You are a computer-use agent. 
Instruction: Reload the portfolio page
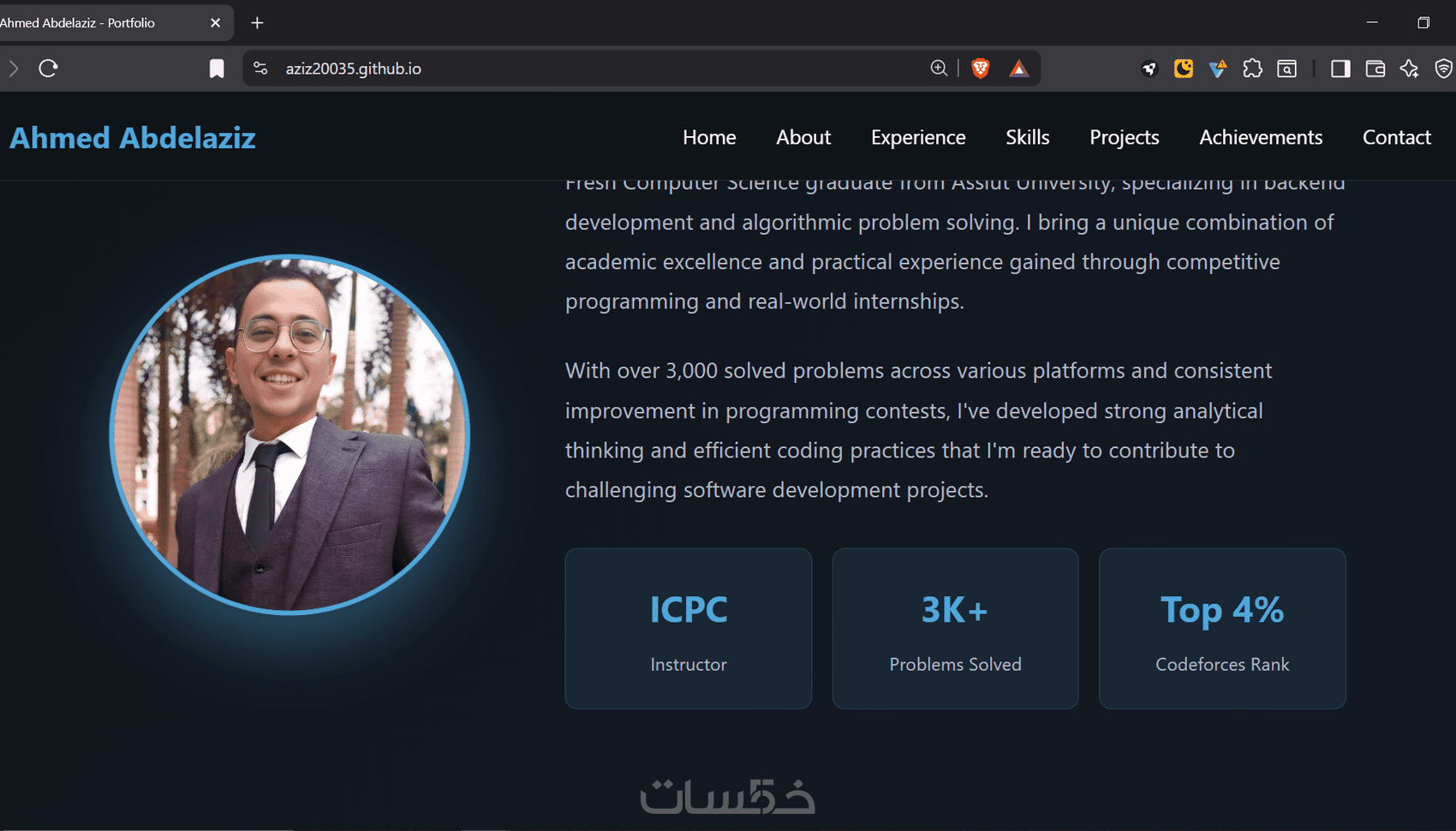point(48,69)
